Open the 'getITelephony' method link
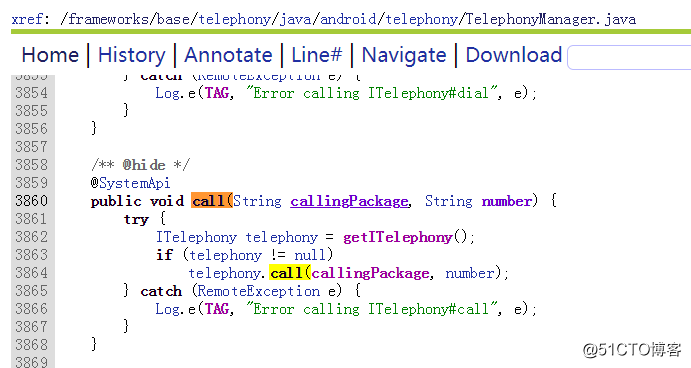The width and height of the screenshot is (691, 368). pyautogui.click(x=398, y=238)
